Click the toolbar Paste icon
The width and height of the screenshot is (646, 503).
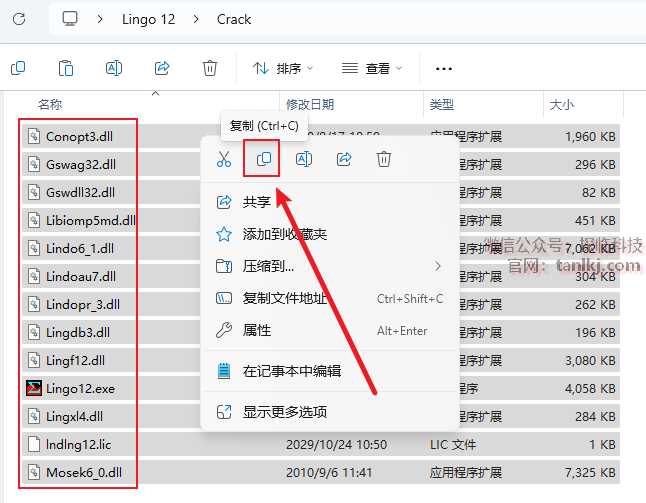point(66,68)
